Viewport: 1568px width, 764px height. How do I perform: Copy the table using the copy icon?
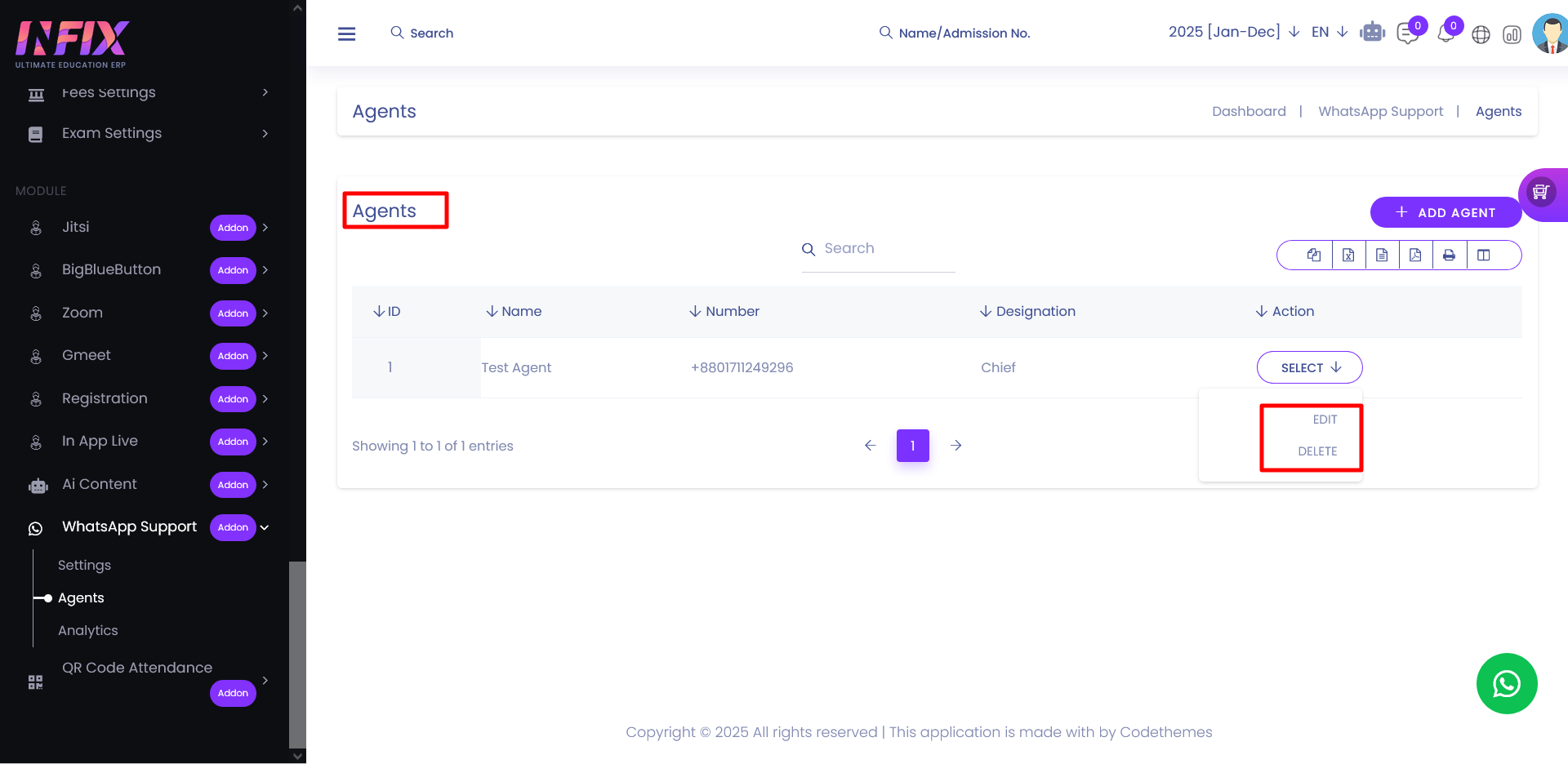coord(1313,255)
